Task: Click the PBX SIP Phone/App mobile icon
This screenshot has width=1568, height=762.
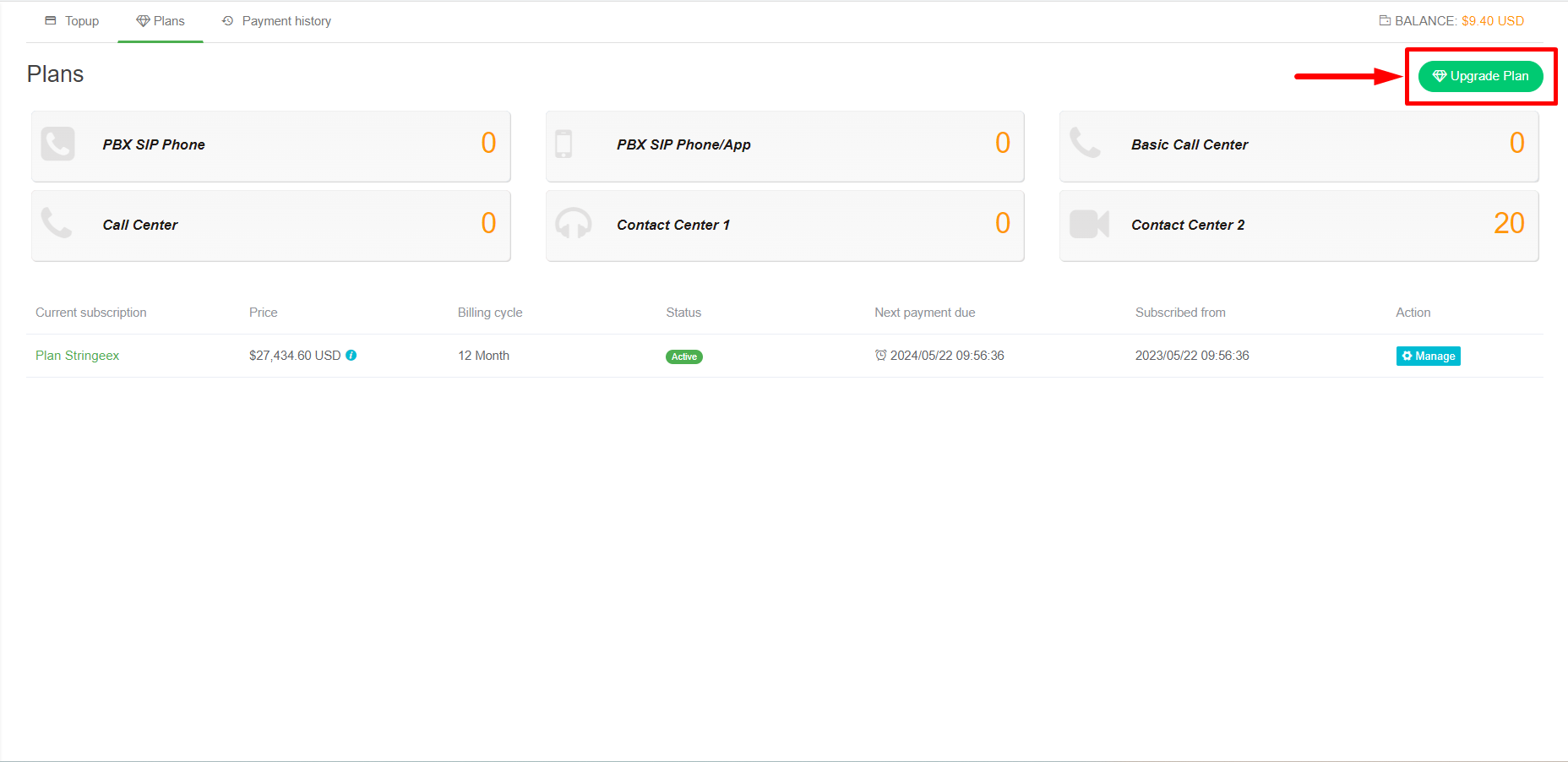Action: 563,144
